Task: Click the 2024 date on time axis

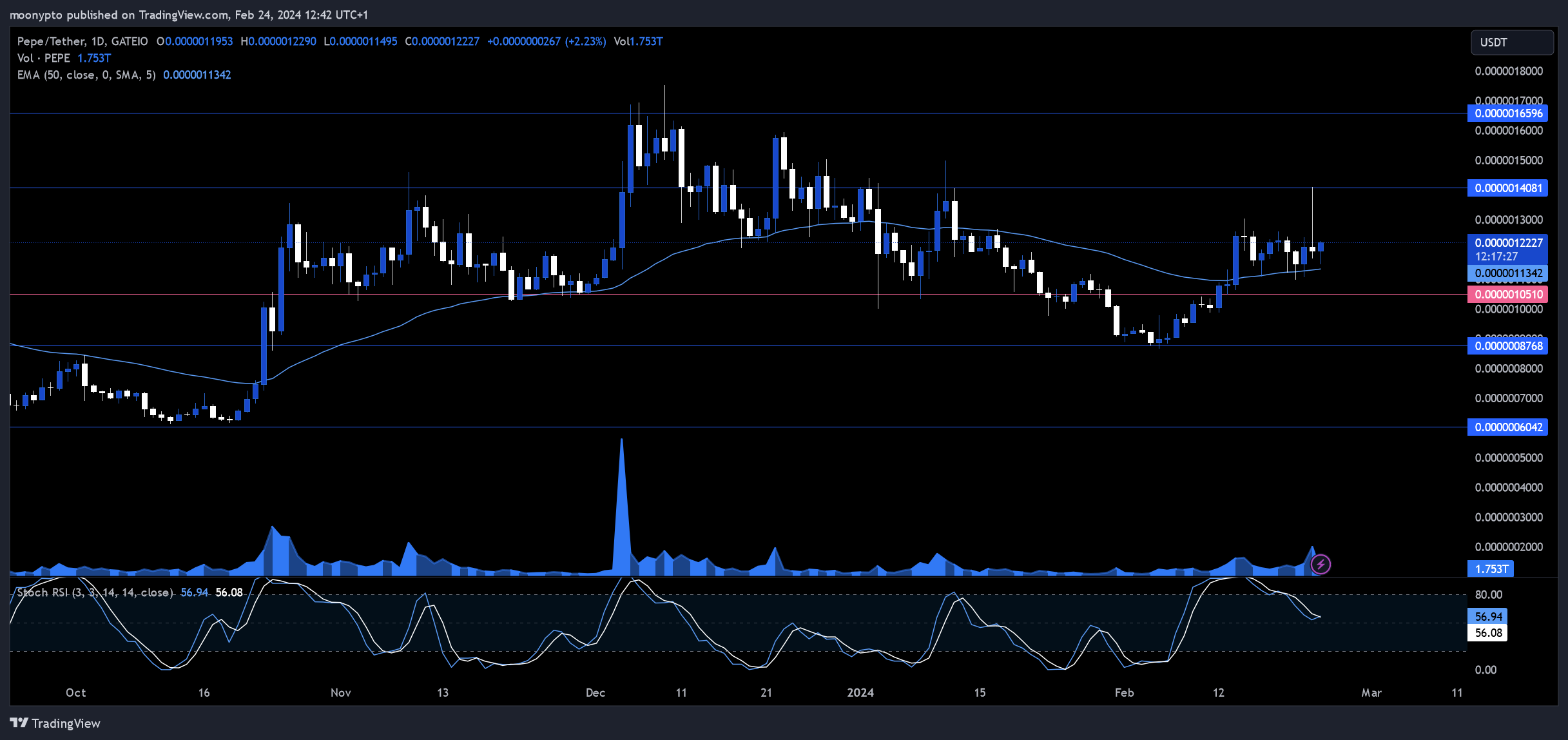Action: [860, 693]
